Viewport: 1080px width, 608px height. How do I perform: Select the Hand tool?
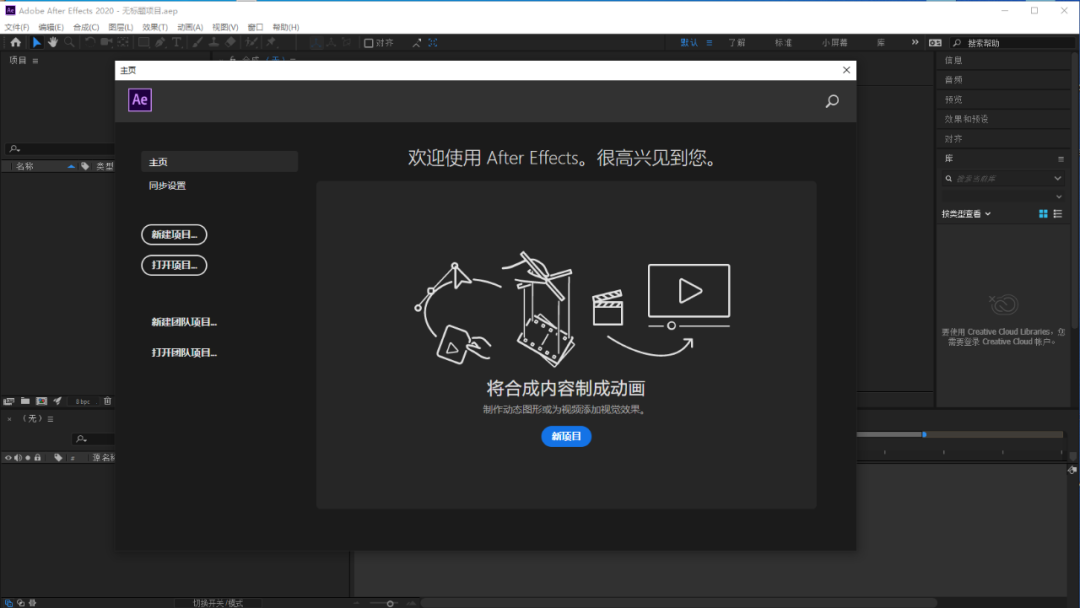[53, 43]
